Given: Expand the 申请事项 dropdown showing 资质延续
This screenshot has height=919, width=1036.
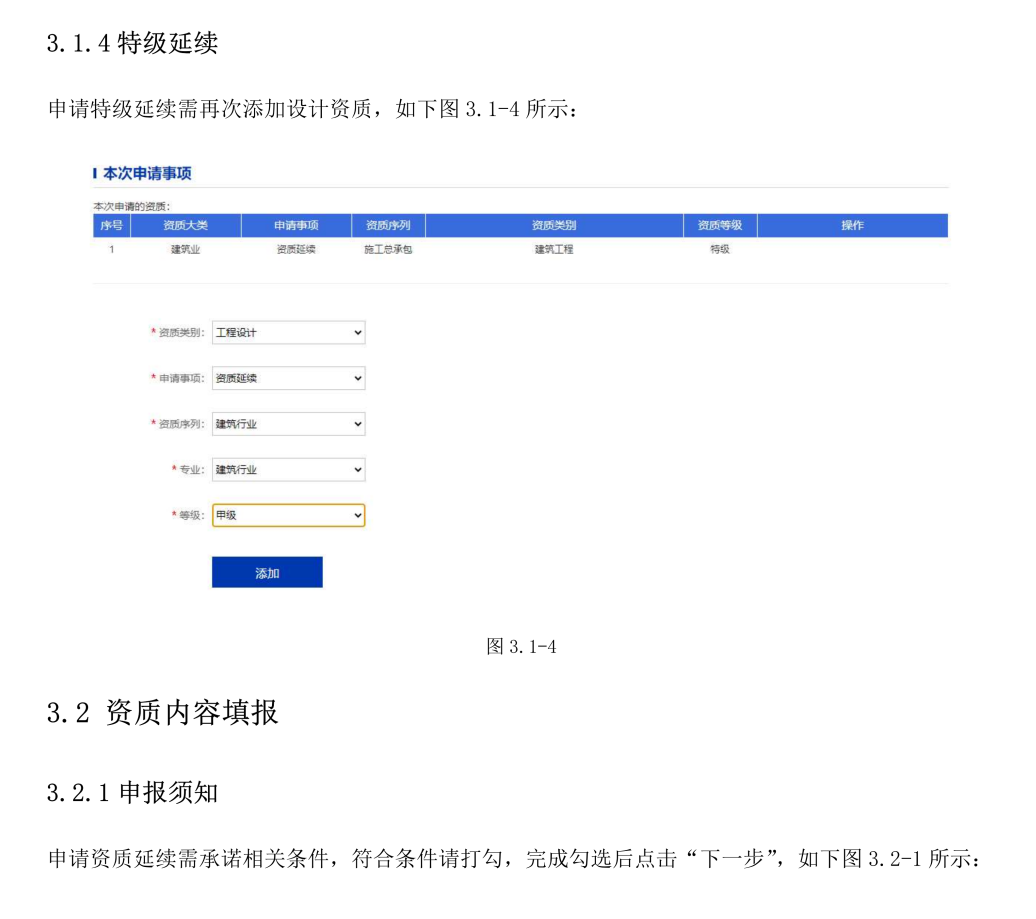Looking at the screenshot, I should click(288, 378).
